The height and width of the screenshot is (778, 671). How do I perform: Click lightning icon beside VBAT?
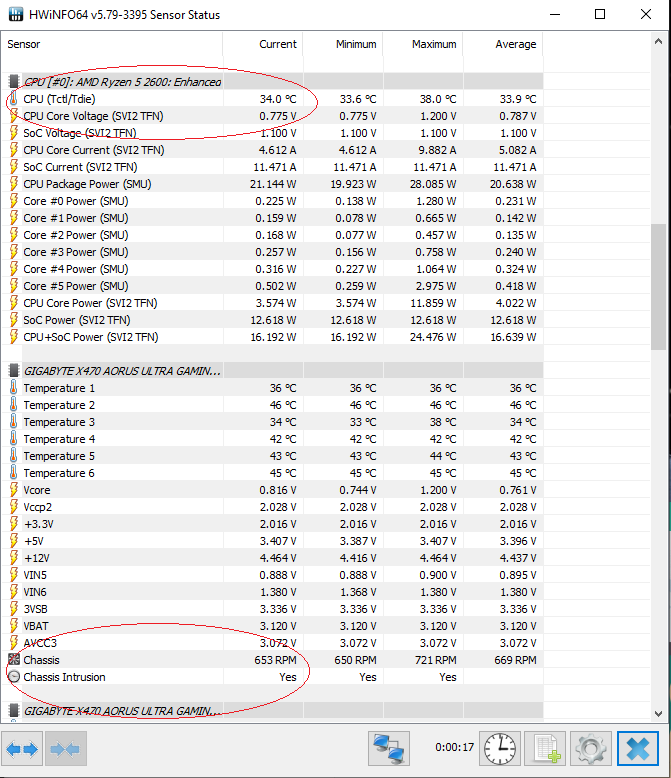click(14, 625)
